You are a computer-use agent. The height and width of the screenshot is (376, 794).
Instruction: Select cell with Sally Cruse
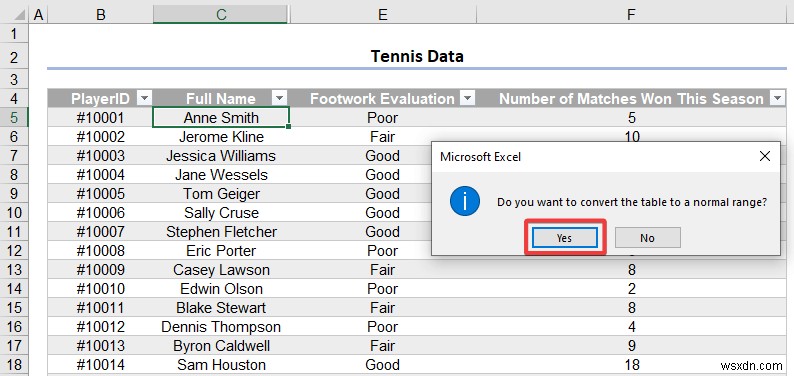coord(221,213)
